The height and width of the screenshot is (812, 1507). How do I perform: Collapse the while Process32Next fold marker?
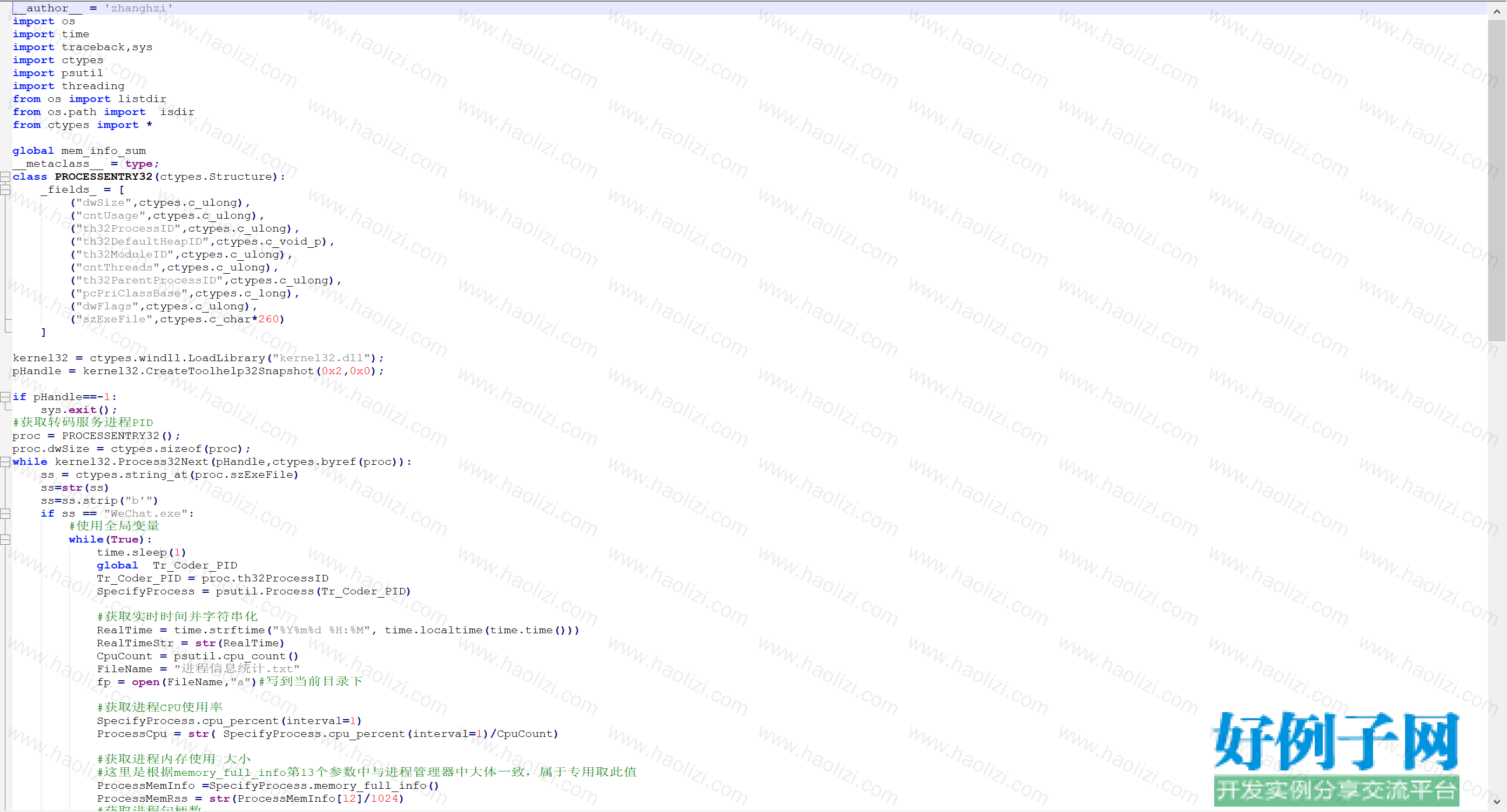tap(5, 462)
